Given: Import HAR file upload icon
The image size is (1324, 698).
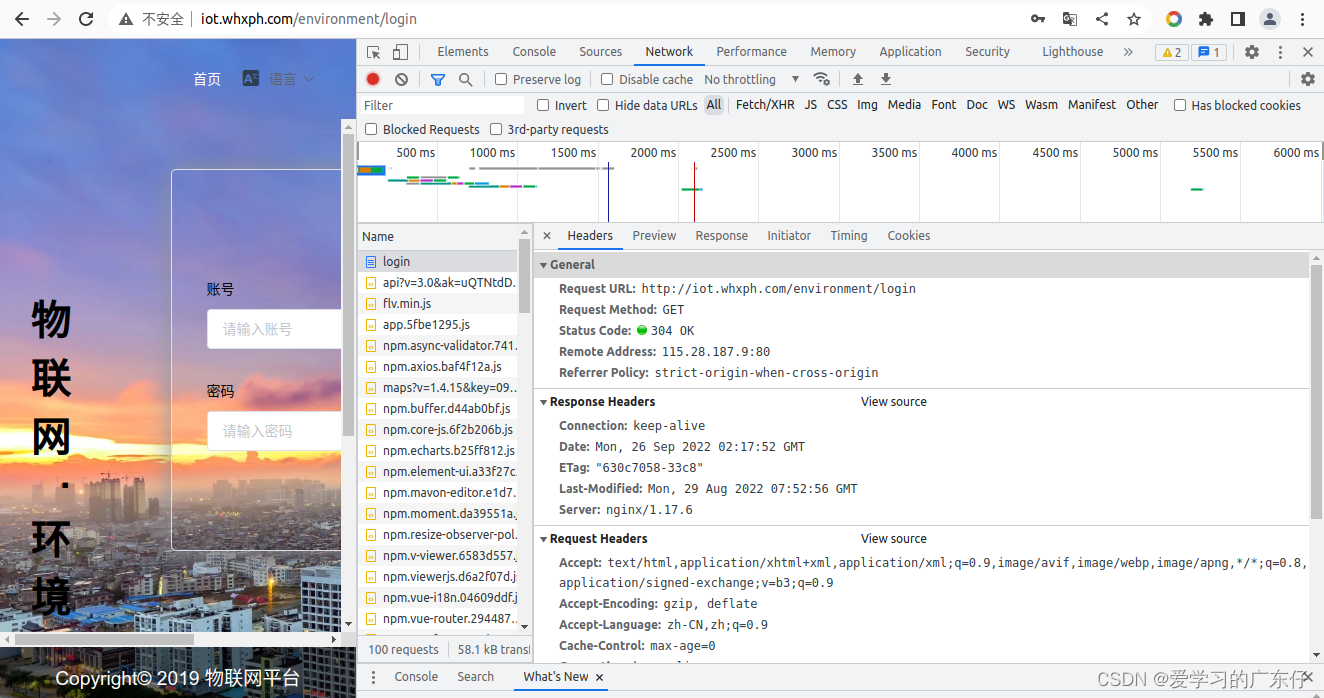Looking at the screenshot, I should 857,79.
